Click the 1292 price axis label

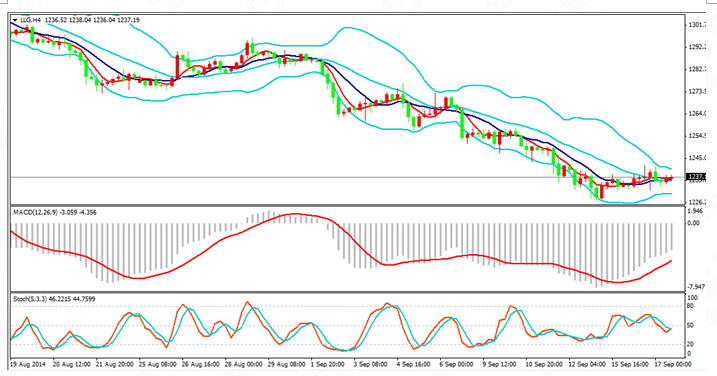point(697,47)
